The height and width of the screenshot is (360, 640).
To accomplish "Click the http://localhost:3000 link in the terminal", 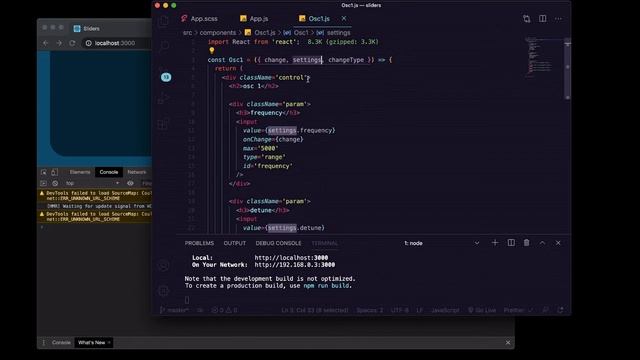I will click(291, 258).
